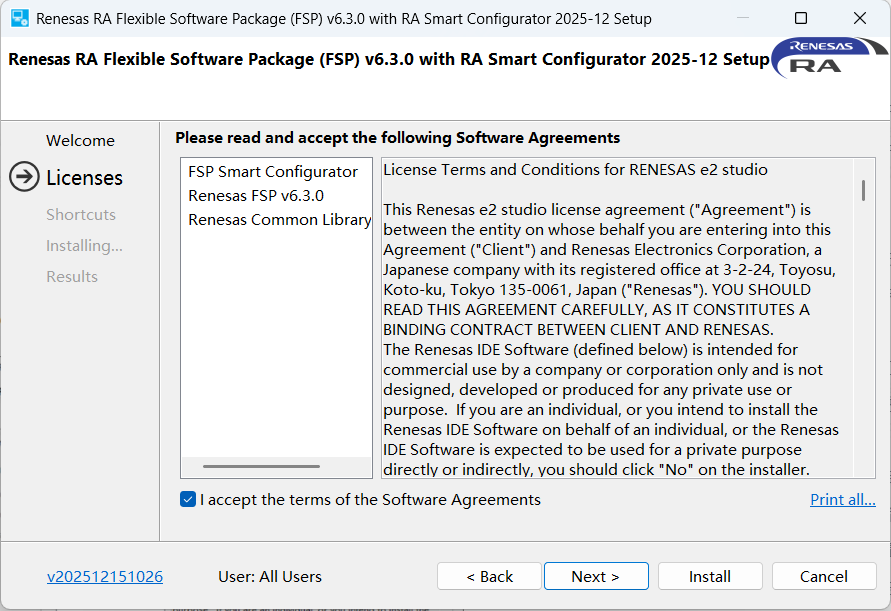Maximize the setup window
Screen dimensions: 891x611
[801, 18]
